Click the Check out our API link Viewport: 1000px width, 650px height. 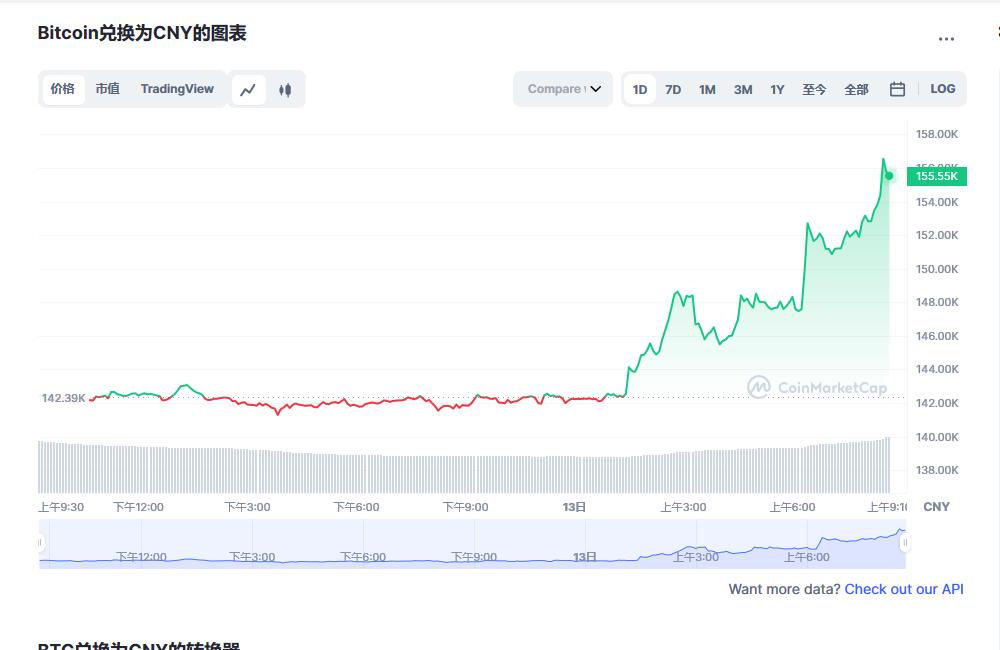[903, 589]
